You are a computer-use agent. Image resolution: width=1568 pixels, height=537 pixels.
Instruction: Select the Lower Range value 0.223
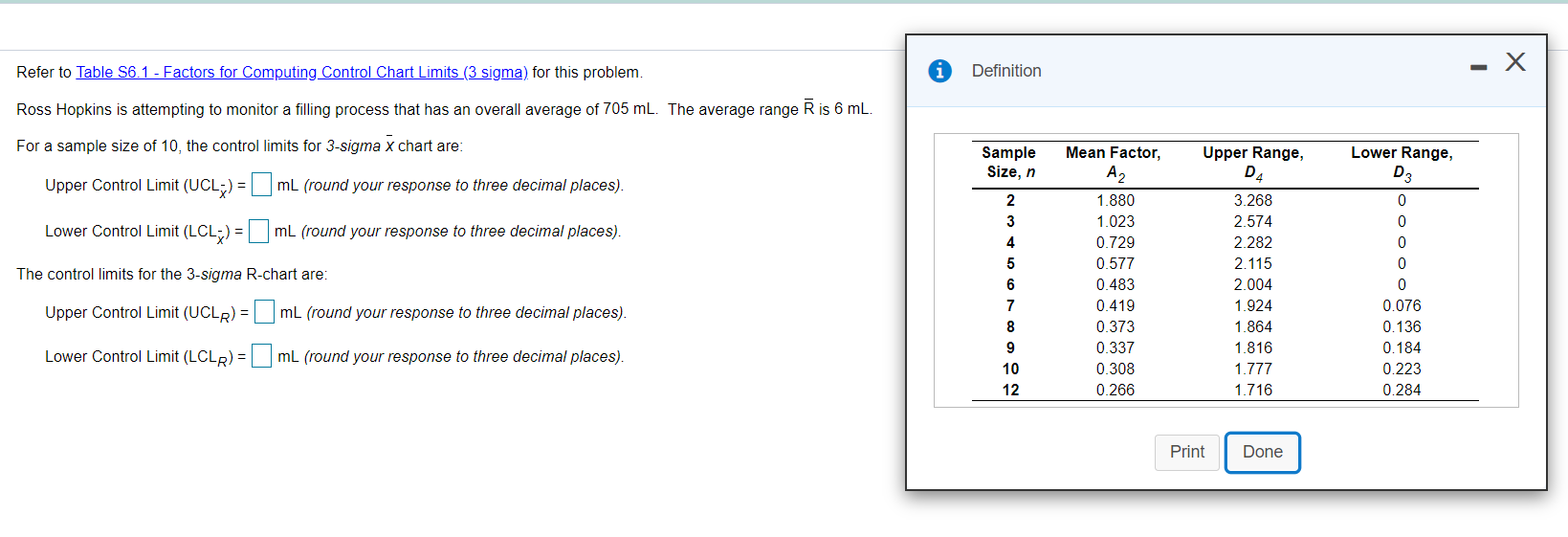tap(1402, 369)
